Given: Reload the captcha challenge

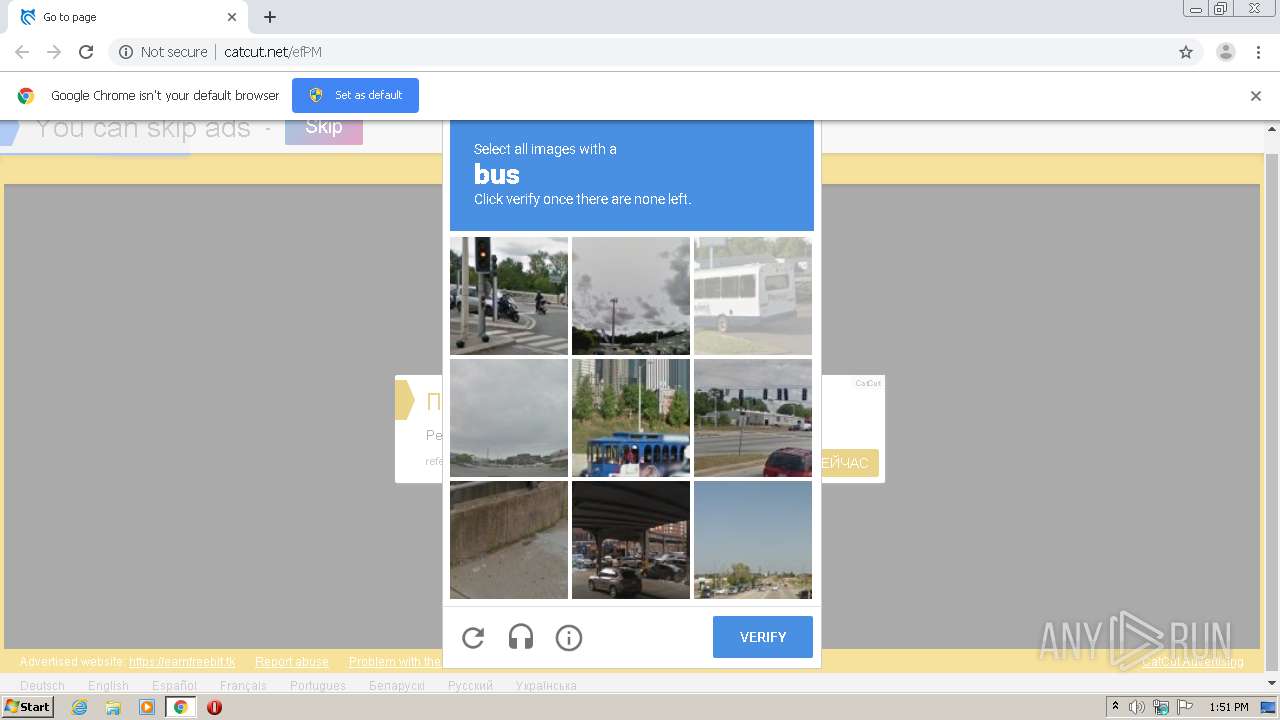Looking at the screenshot, I should 473,637.
